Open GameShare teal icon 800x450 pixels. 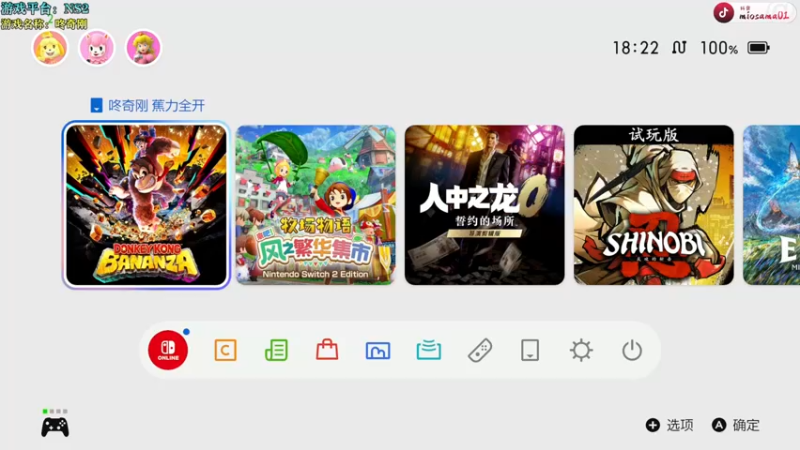tap(429, 351)
